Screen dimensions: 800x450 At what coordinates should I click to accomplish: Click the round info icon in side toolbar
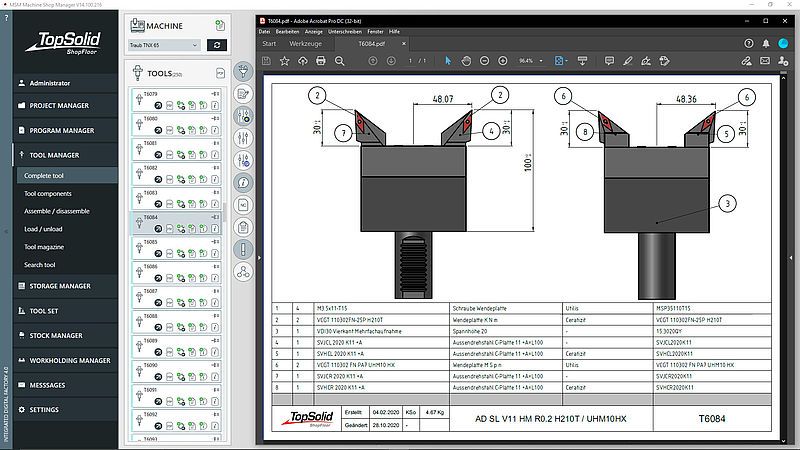point(241,183)
